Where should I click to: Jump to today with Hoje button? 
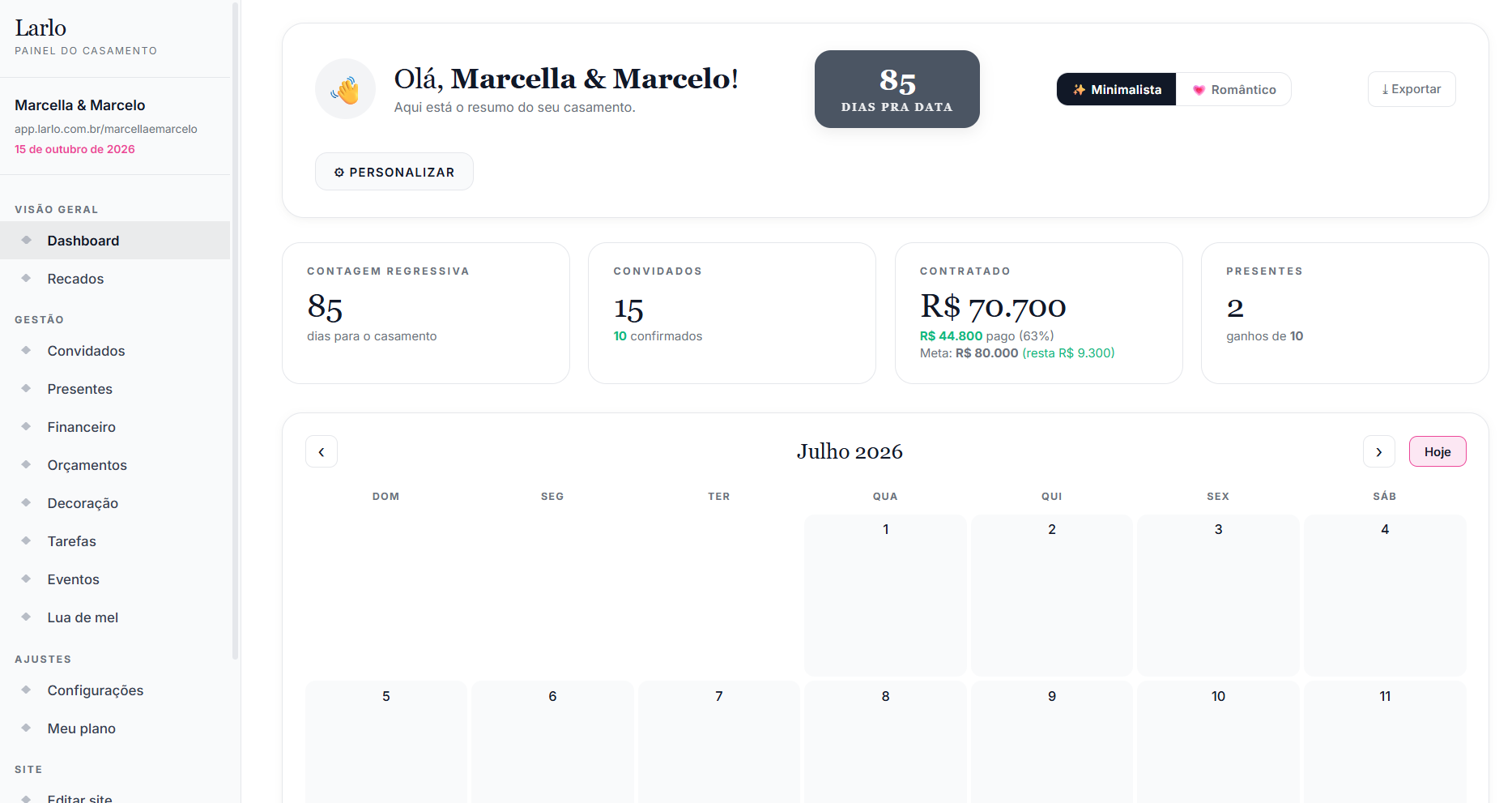[1437, 451]
